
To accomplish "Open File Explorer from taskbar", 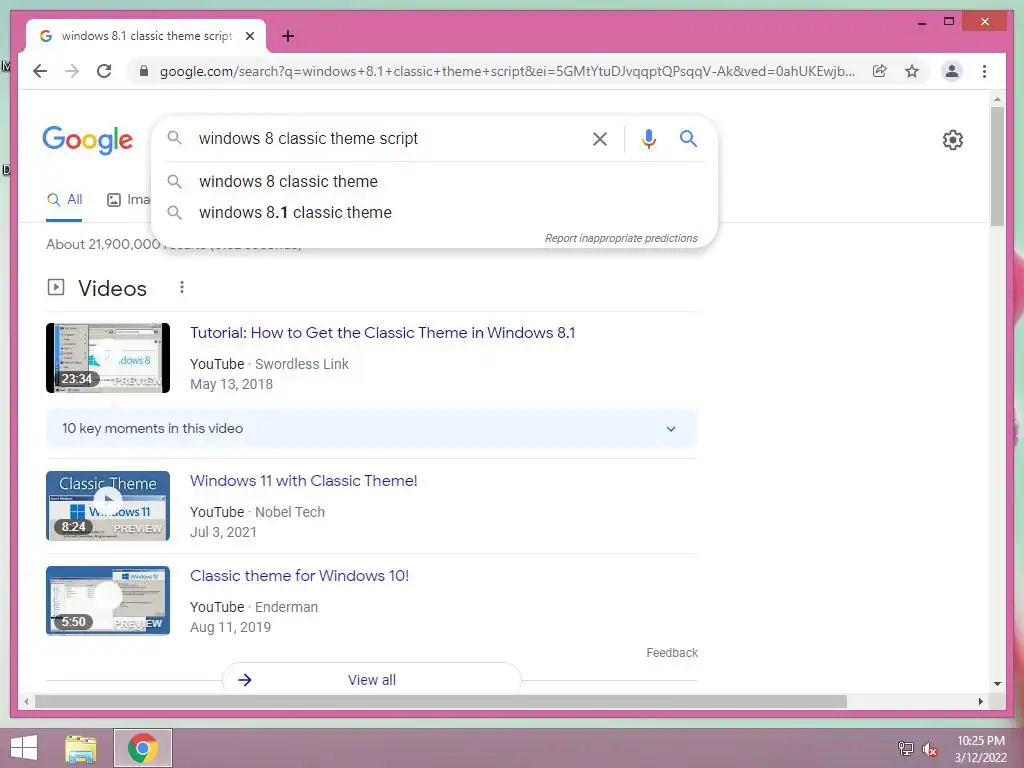I will [80, 748].
